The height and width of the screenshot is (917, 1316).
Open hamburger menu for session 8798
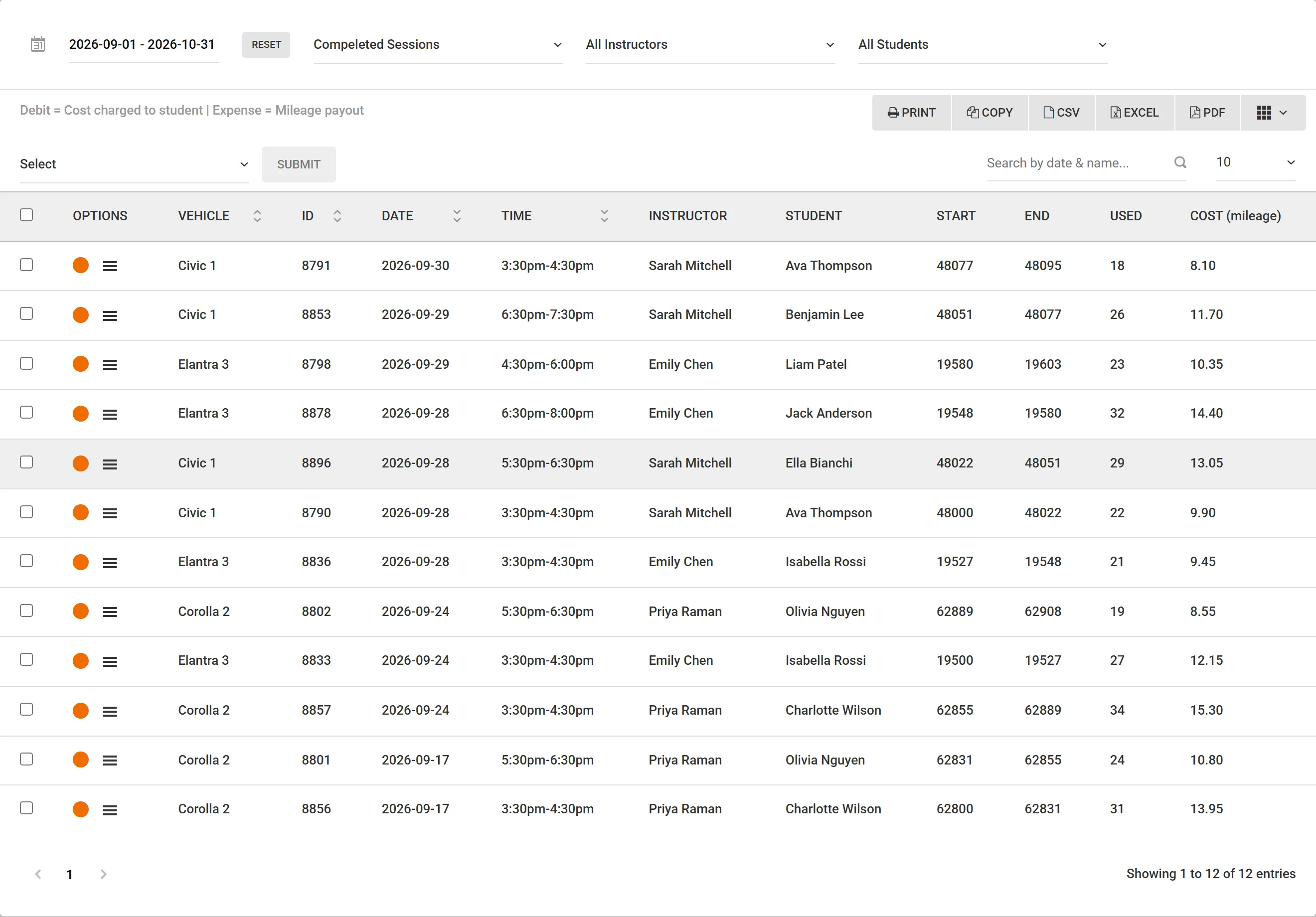pyautogui.click(x=110, y=364)
